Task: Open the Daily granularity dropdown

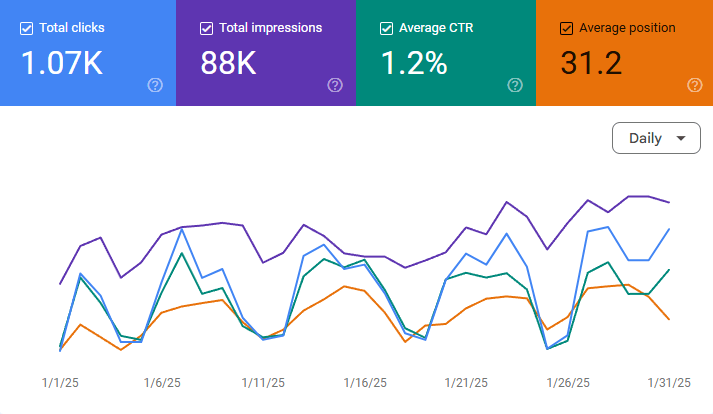Action: pos(655,138)
